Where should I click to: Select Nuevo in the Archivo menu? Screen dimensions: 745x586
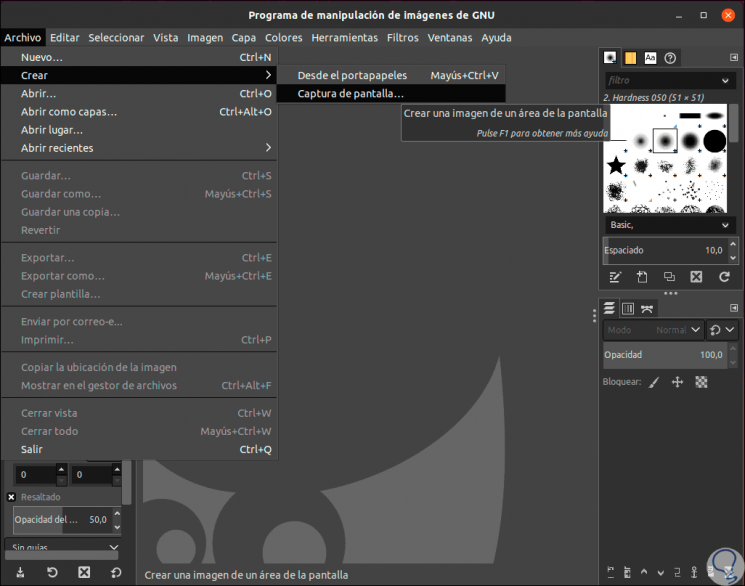pyautogui.click(x=139, y=57)
